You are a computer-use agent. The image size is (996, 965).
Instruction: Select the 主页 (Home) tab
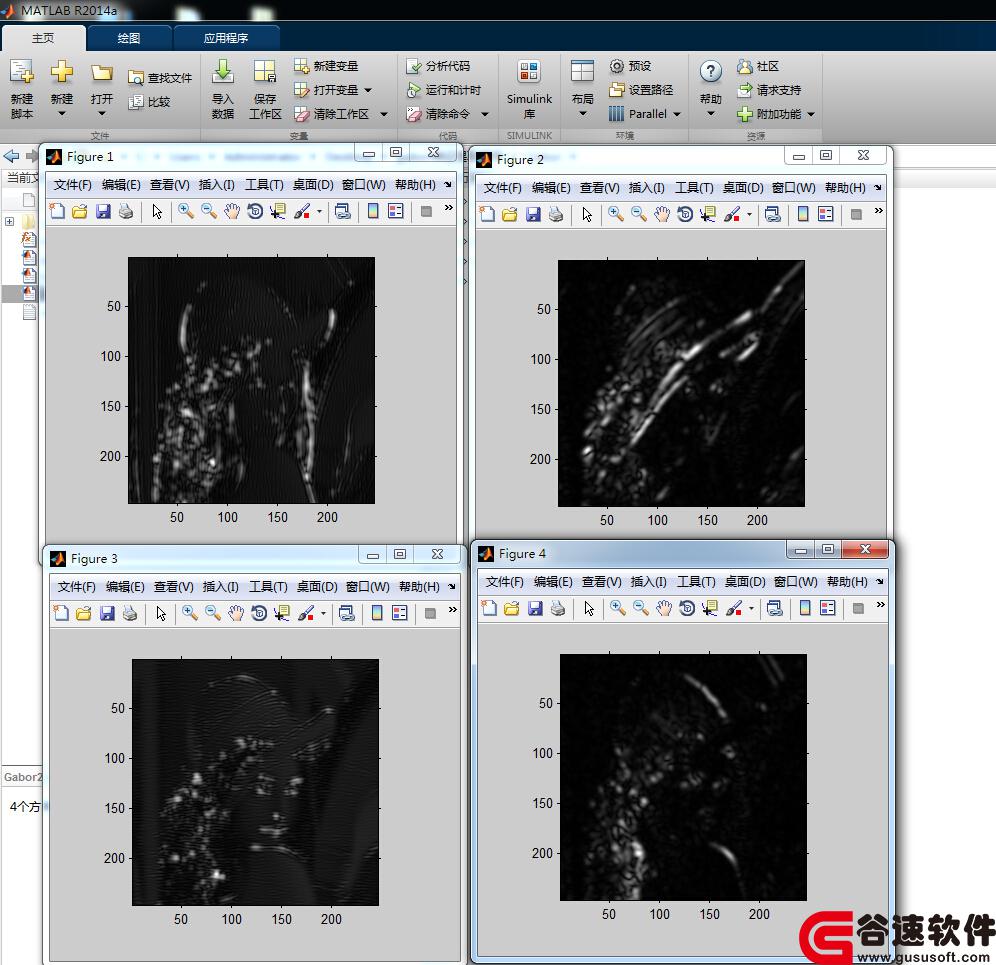click(43, 38)
